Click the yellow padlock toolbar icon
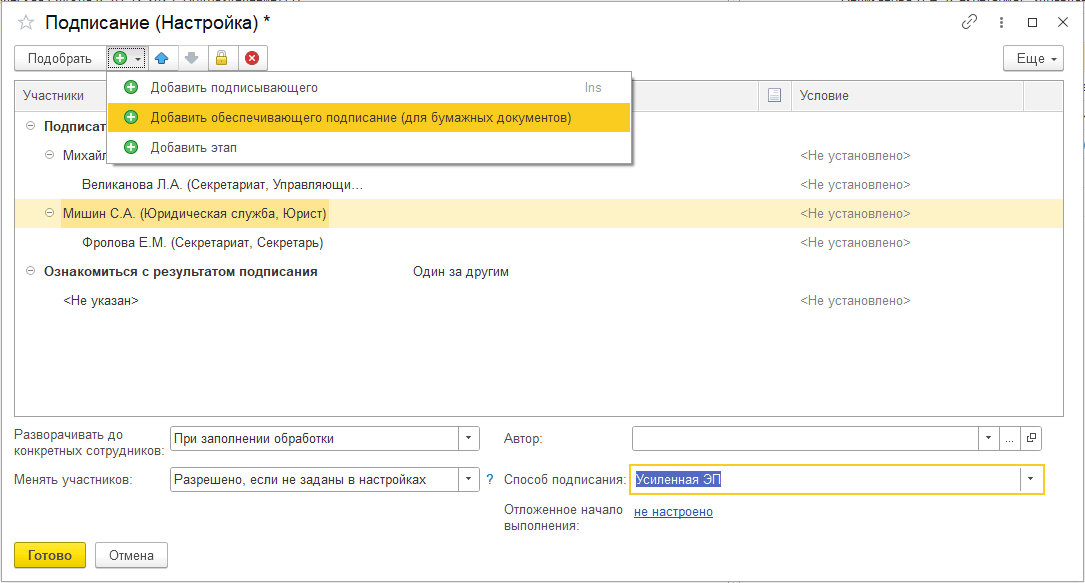1085x583 pixels. pos(221,59)
